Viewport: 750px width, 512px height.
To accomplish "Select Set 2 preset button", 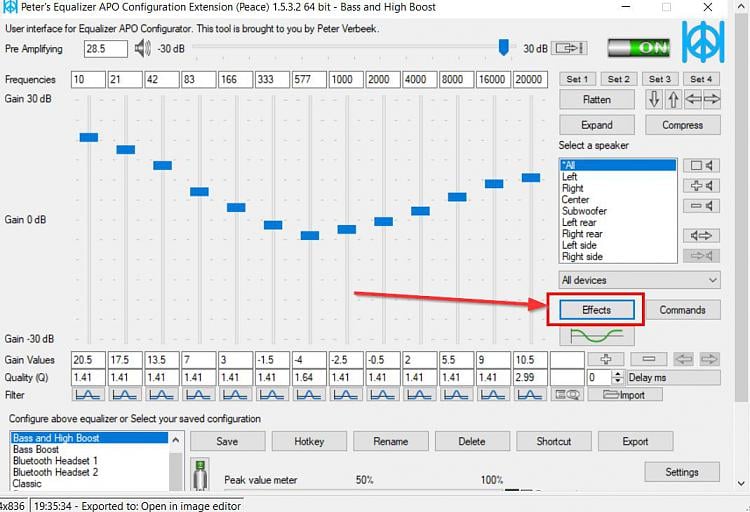I will pos(618,79).
